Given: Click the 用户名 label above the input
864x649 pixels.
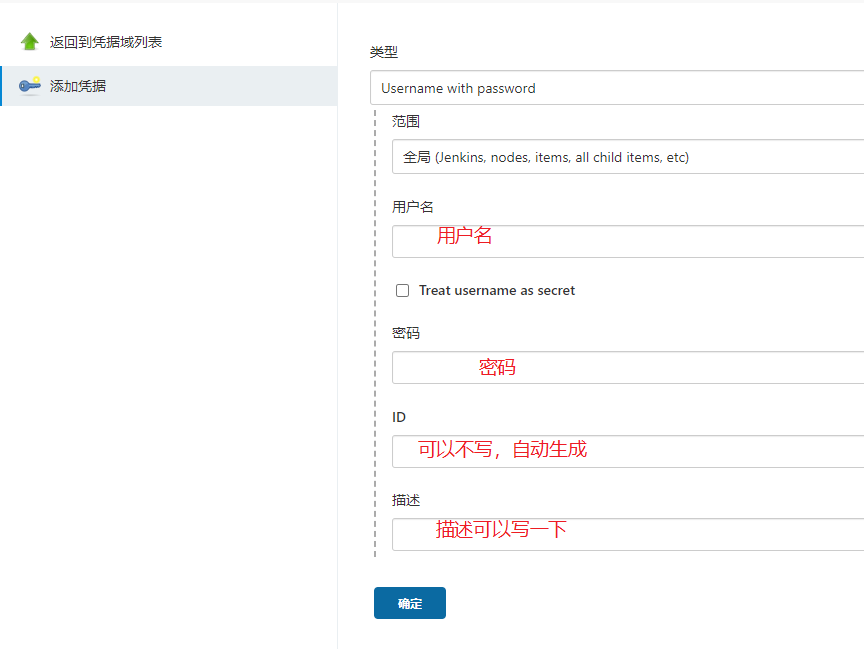Looking at the screenshot, I should coord(413,207).
